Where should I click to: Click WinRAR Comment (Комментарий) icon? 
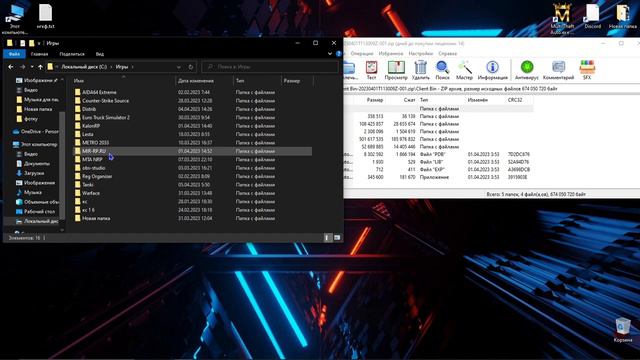click(558, 70)
